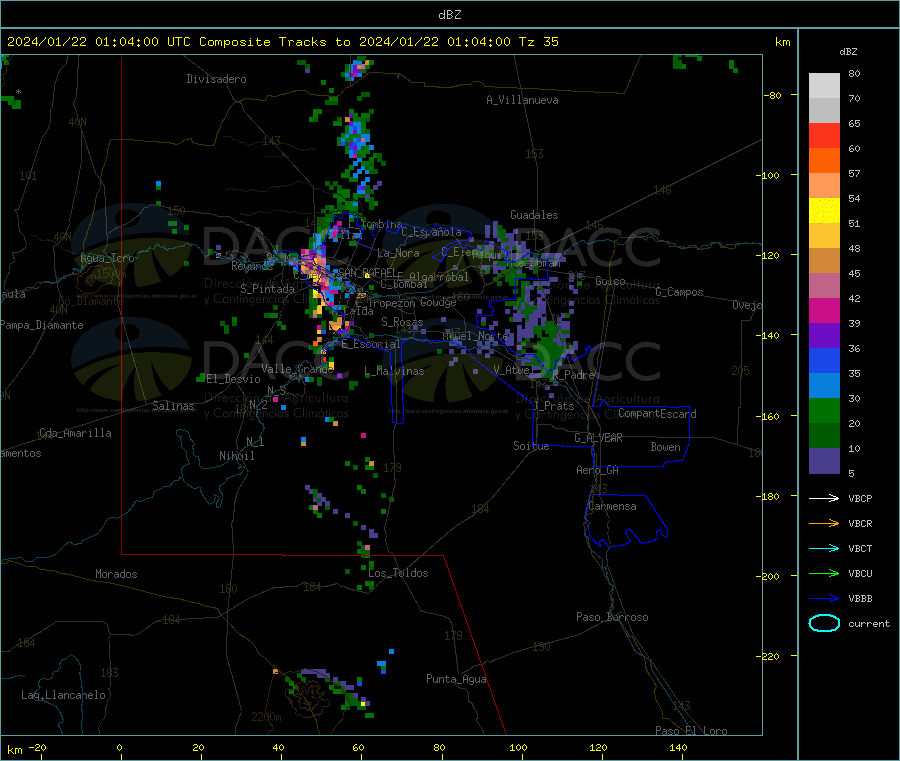
Task: Click the Morados map label
Action: pos(116,574)
